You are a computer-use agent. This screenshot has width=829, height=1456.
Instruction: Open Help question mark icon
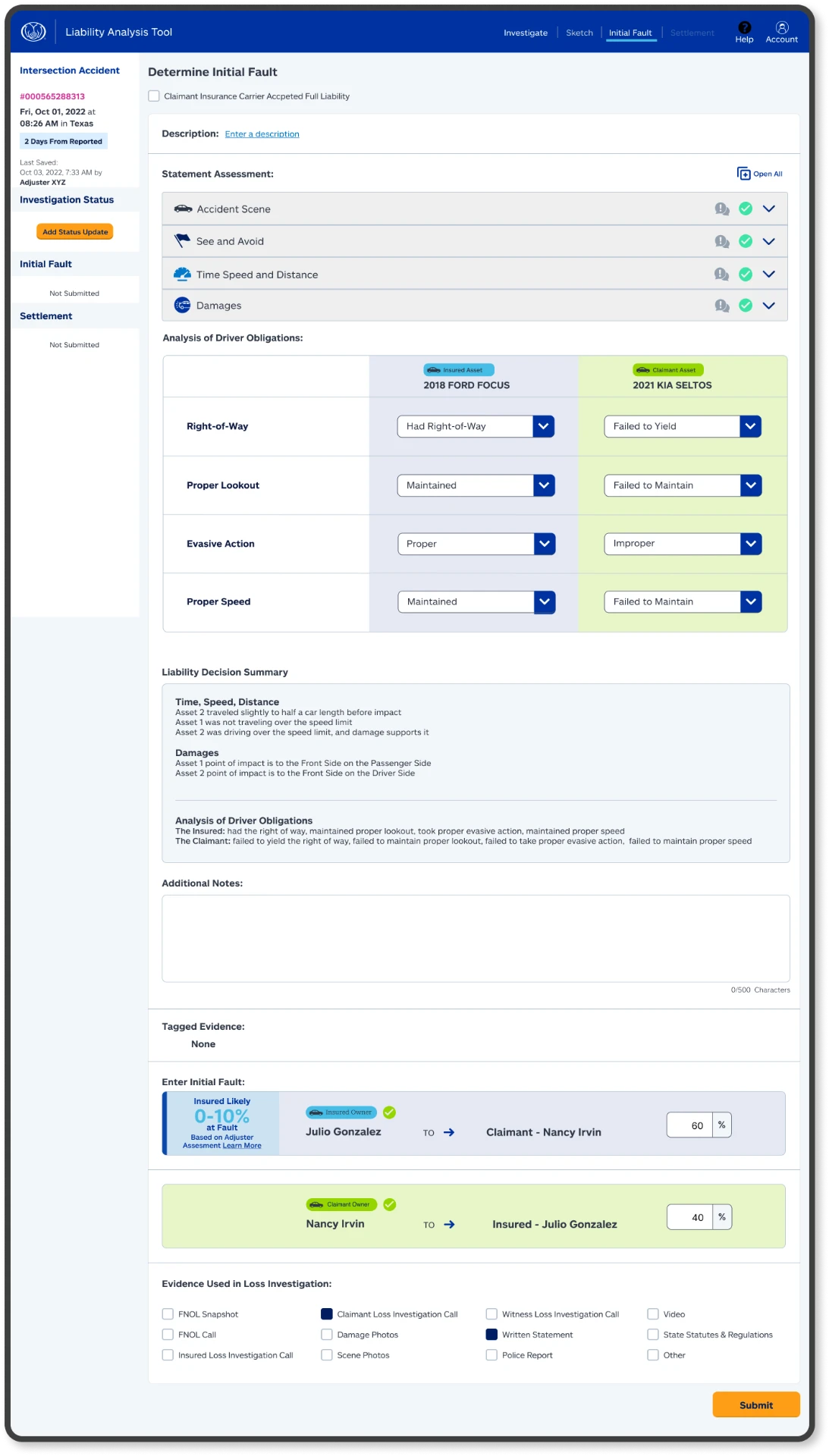click(744, 27)
